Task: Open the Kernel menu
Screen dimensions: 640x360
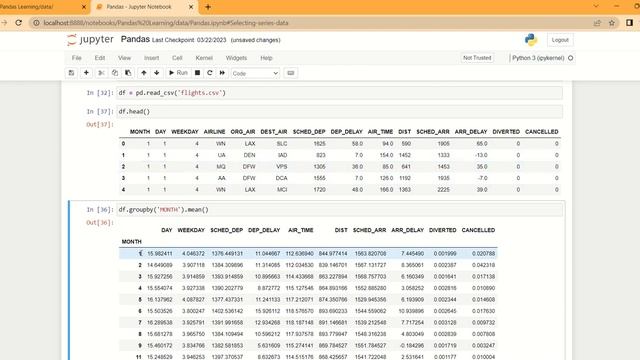Action: (204, 58)
